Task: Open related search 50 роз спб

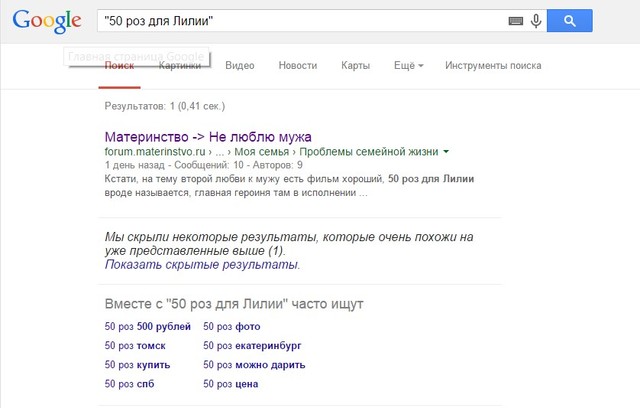Action: tap(129, 384)
